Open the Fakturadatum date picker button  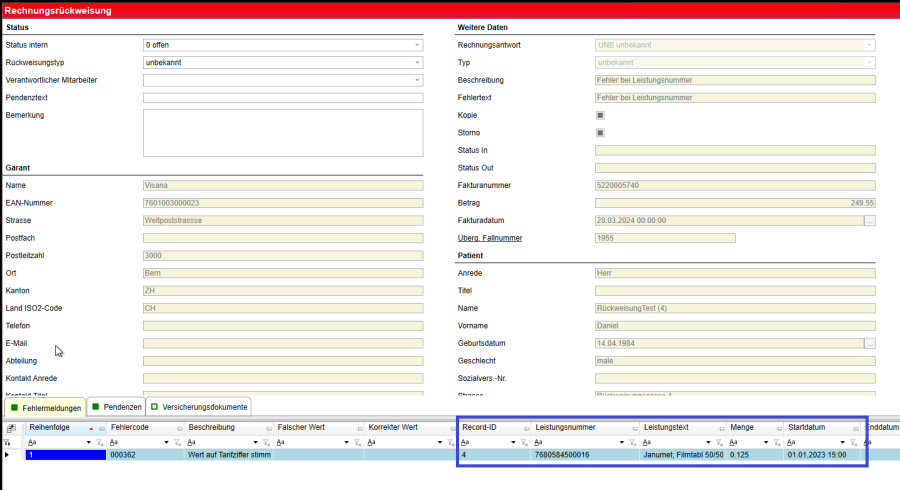869,220
